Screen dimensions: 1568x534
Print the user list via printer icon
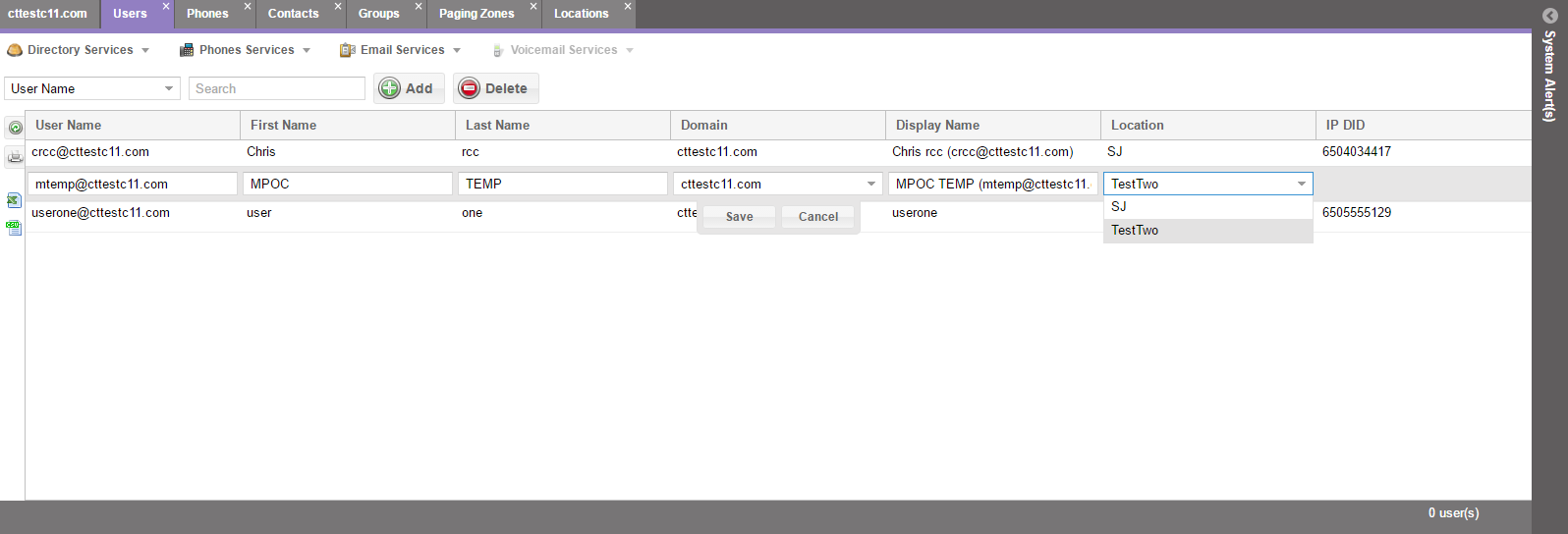pos(15,157)
